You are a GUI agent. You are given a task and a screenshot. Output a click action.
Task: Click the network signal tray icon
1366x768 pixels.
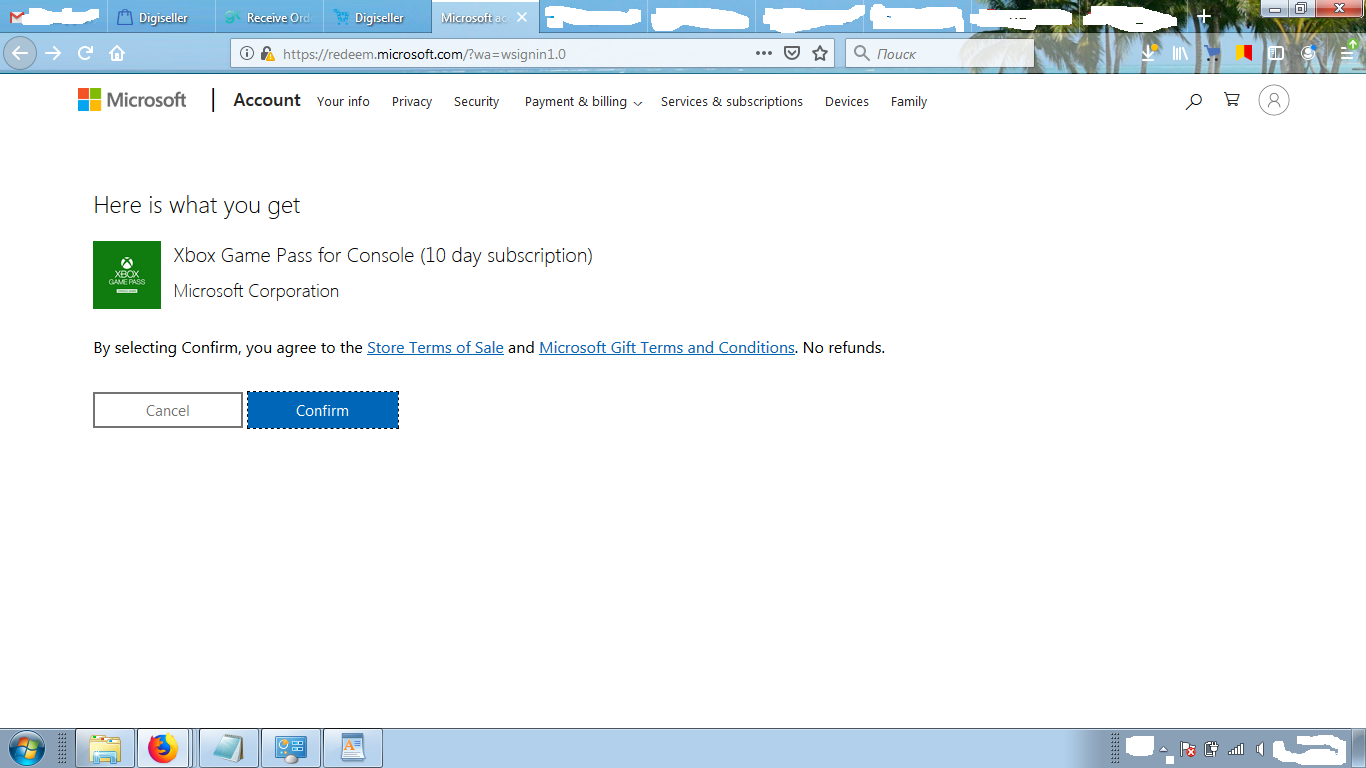click(1236, 749)
